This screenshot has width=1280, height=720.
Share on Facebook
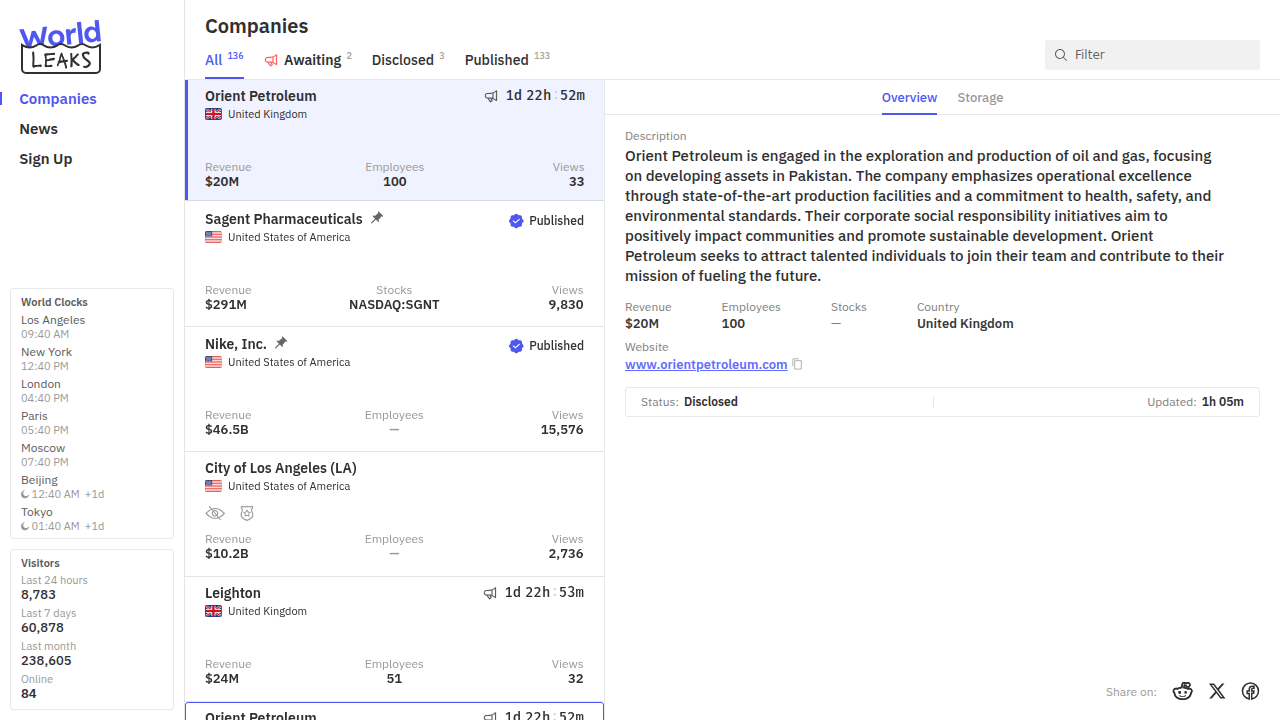[x=1250, y=691]
